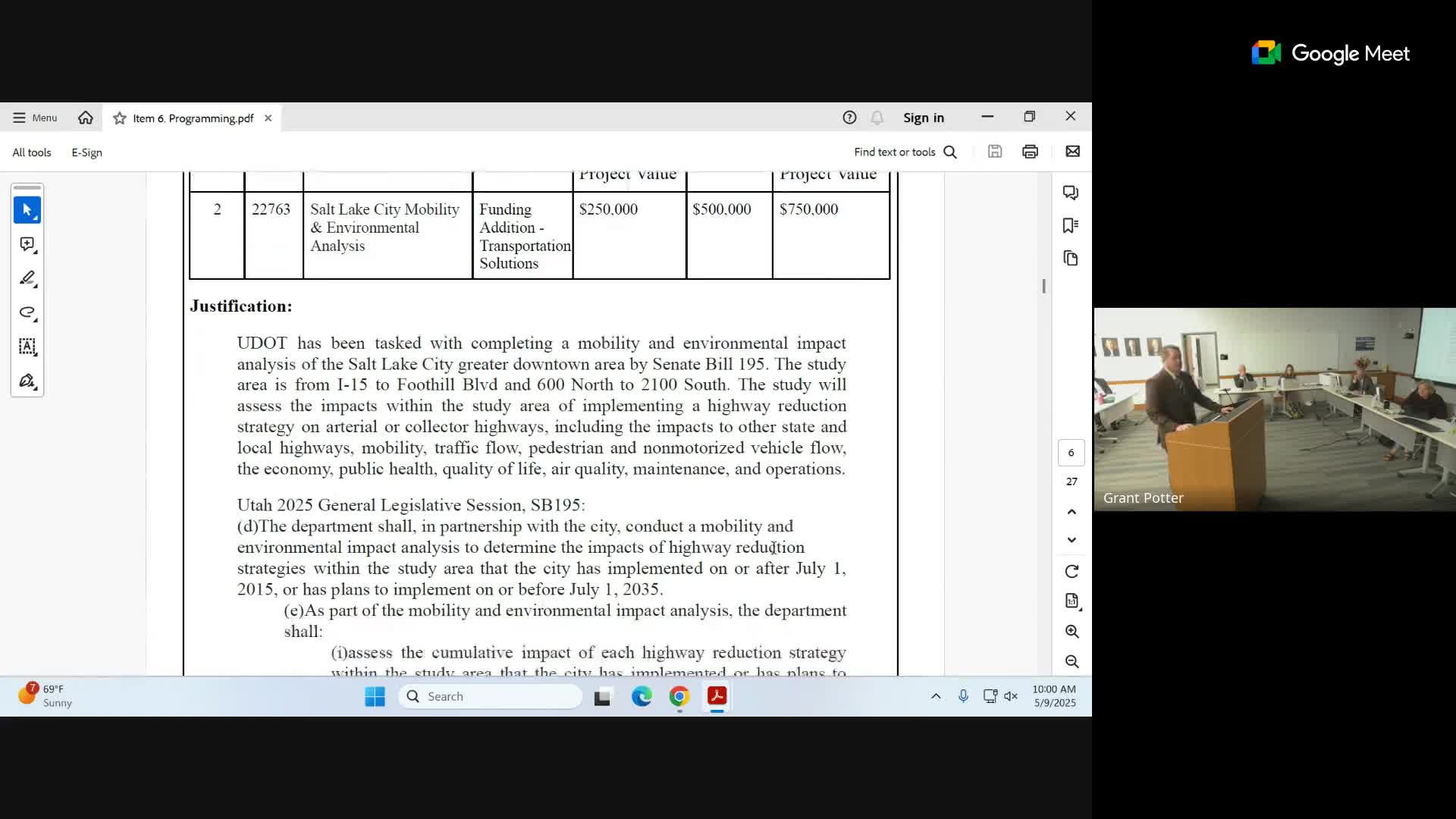Click the Windows taskbar Search box
1456x819 pixels.
click(x=490, y=696)
